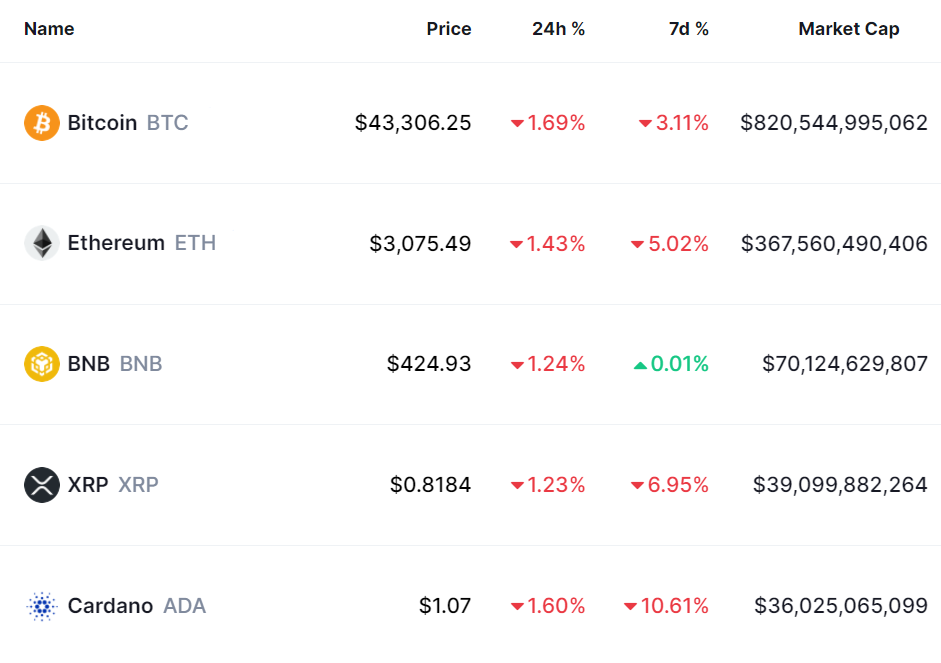Open the Cardano name link
The height and width of the screenshot is (663, 941).
pos(110,606)
